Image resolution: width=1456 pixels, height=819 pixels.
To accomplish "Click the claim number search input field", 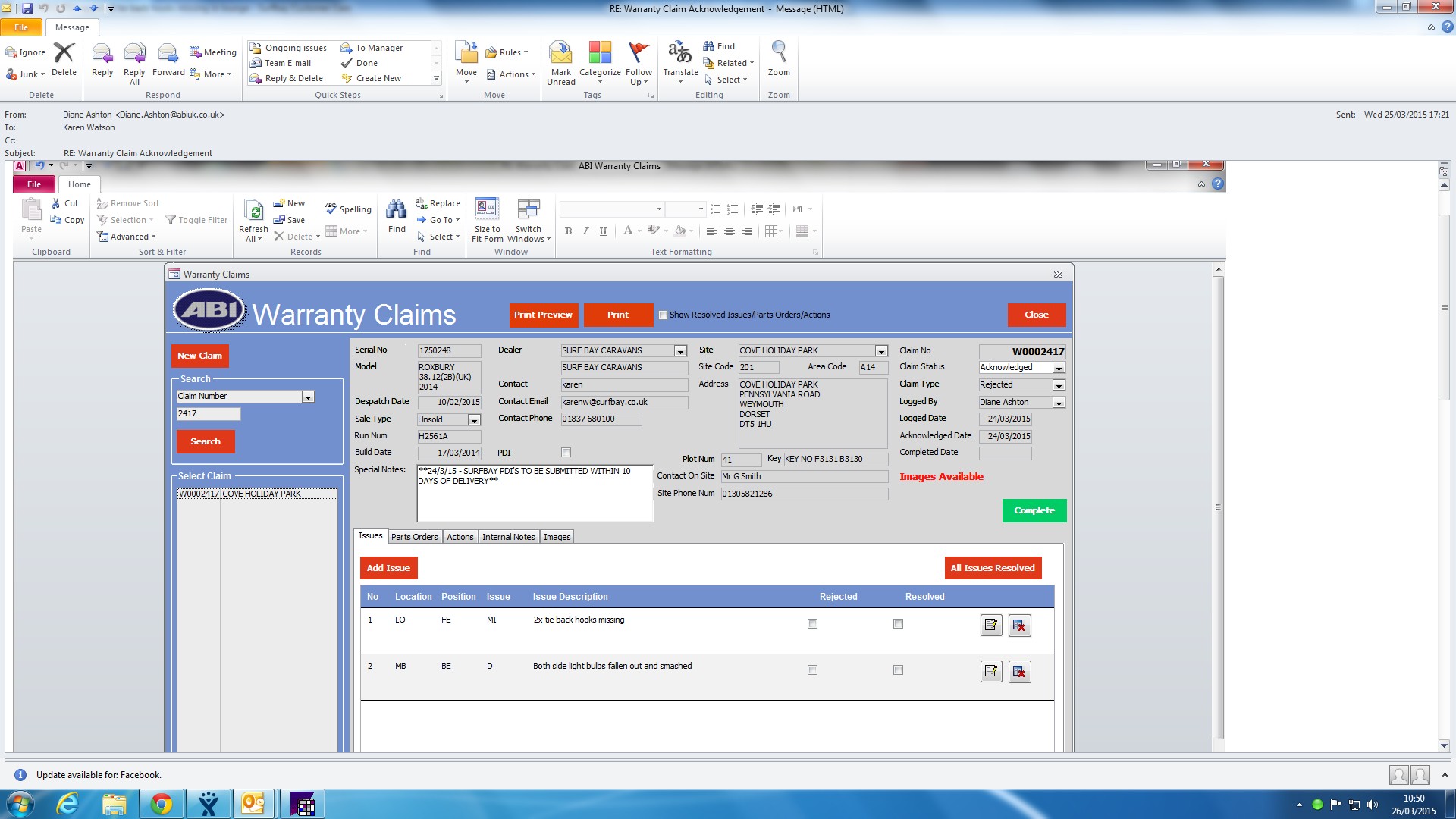I will [x=209, y=414].
